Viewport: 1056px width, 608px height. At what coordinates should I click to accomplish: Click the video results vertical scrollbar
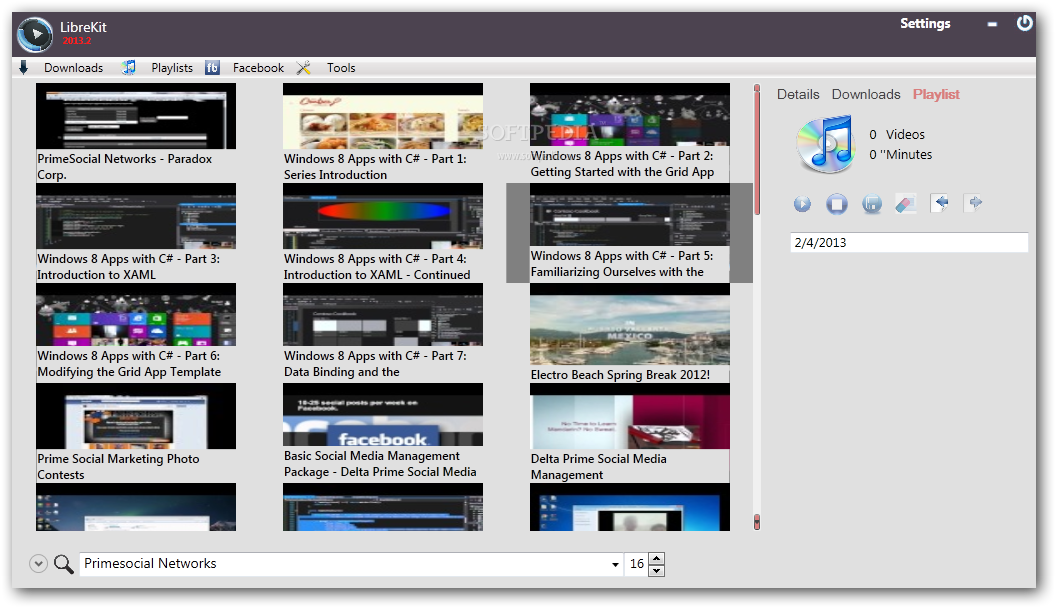757,306
